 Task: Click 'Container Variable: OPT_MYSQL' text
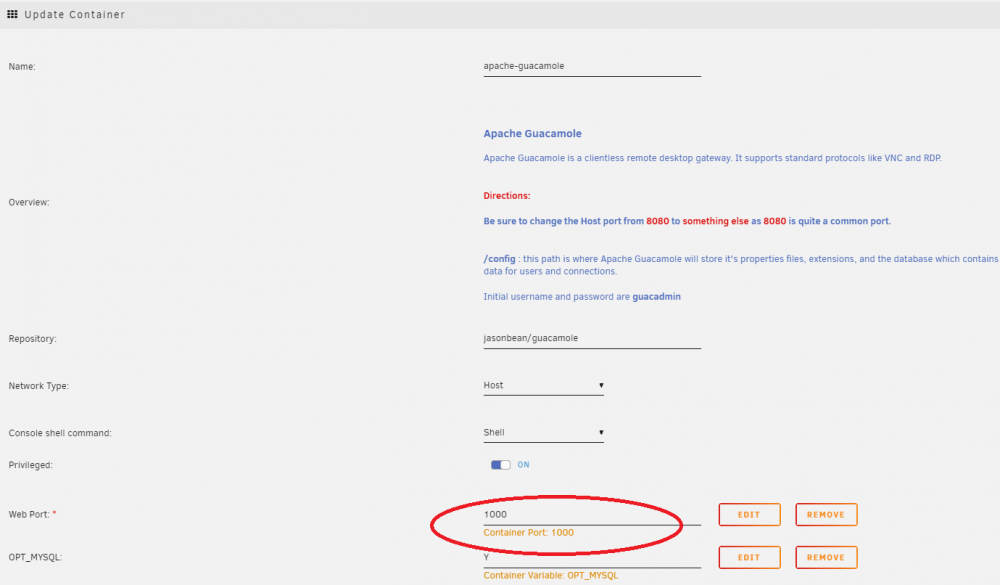pos(551,575)
